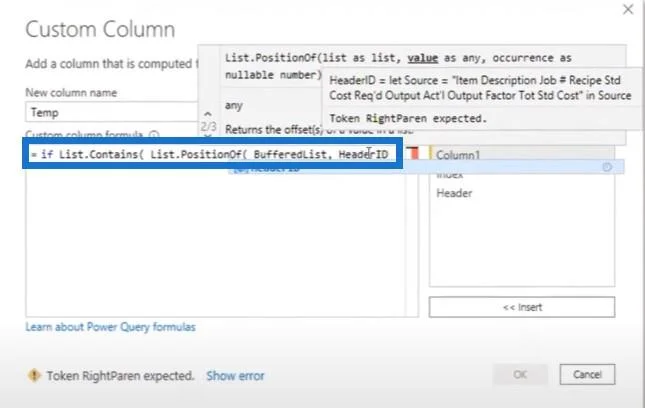645x408 pixels.
Task: Go to previous overload using up arrow
Action: (x=208, y=114)
